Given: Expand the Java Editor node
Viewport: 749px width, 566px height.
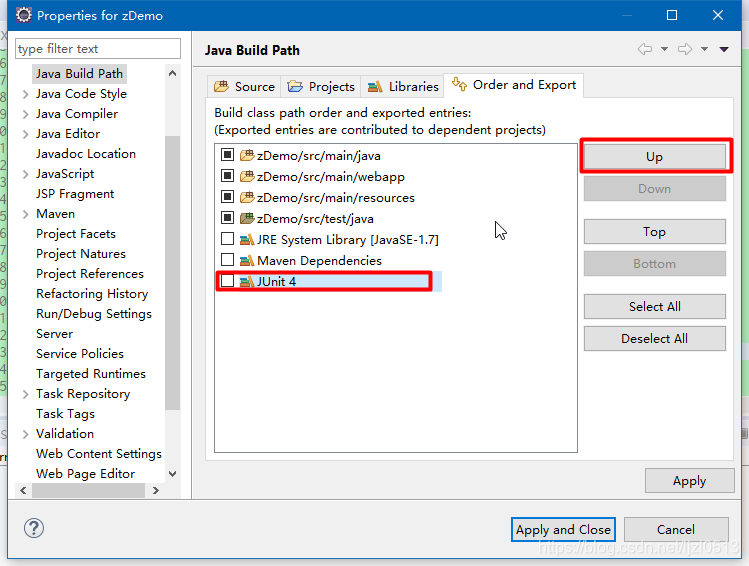Looking at the screenshot, I should (26, 135).
